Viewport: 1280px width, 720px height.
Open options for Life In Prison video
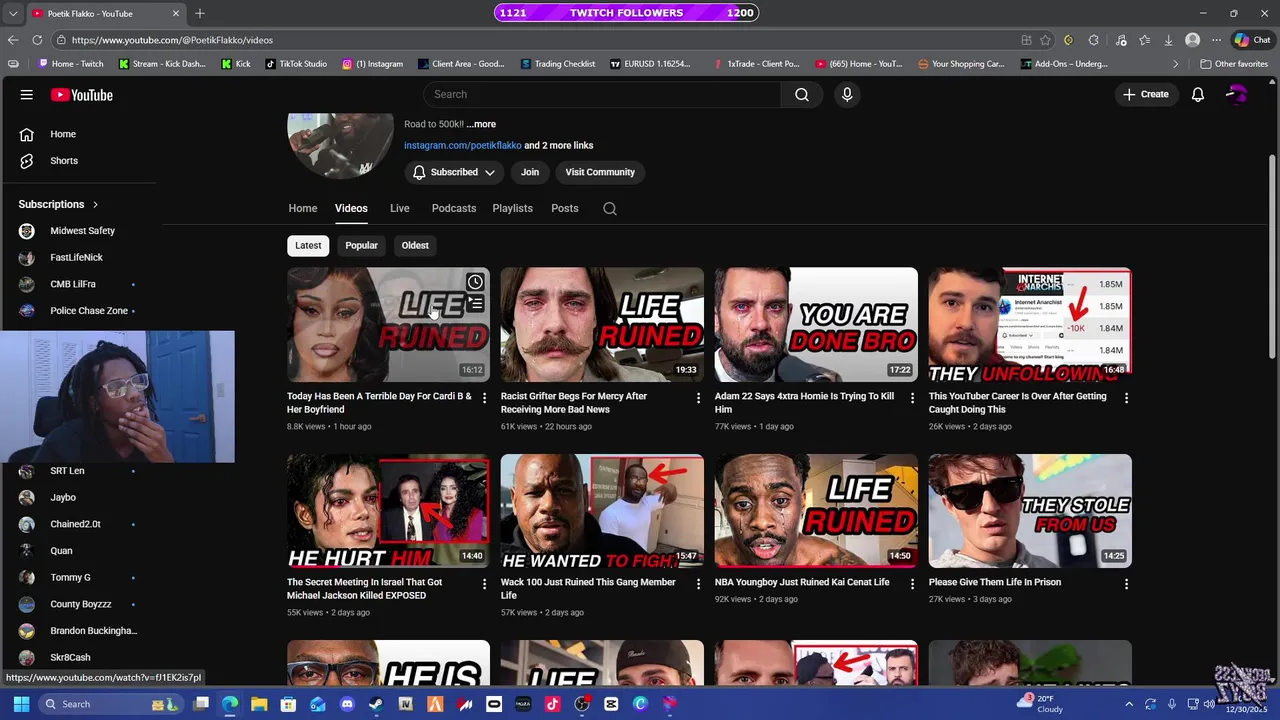click(x=1126, y=584)
